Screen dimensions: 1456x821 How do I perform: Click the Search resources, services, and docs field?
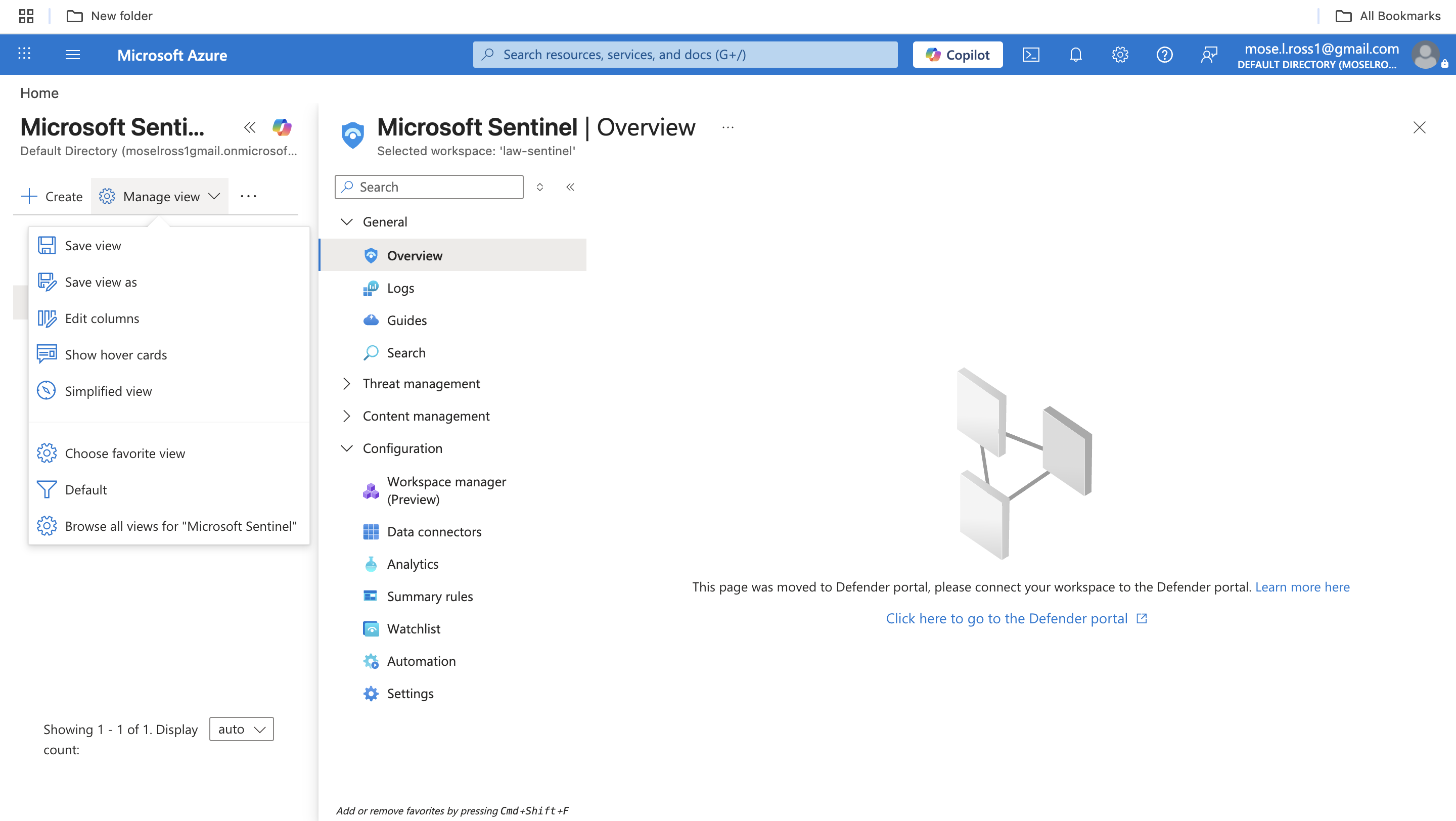tap(685, 55)
